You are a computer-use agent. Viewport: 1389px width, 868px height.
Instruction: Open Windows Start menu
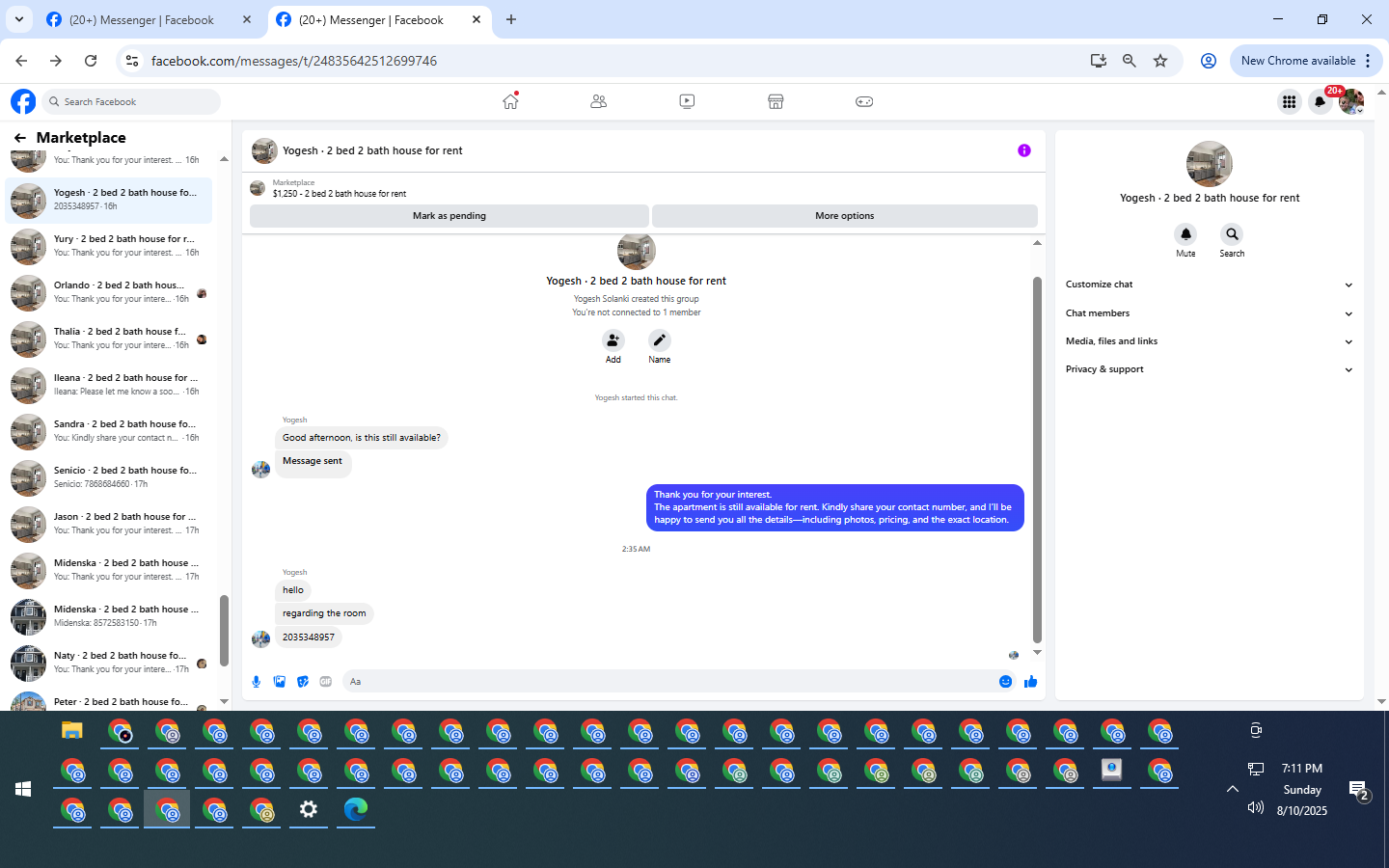(23, 789)
